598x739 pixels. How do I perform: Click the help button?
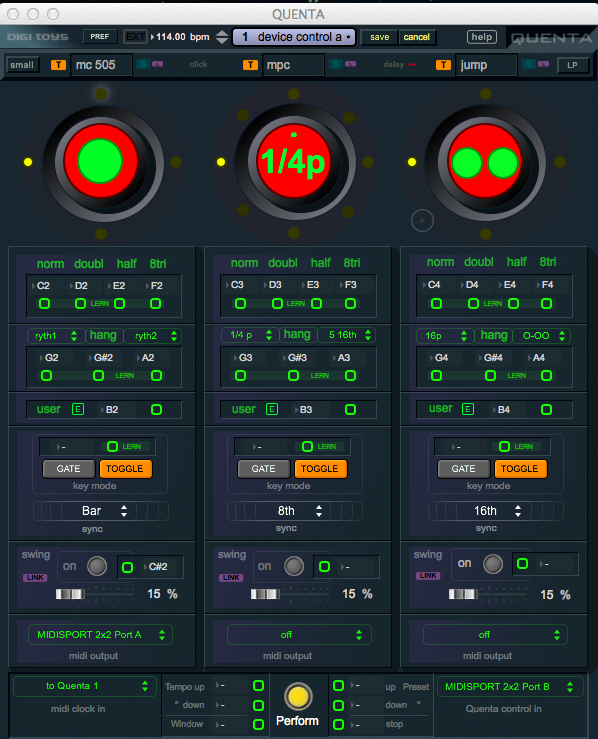482,37
